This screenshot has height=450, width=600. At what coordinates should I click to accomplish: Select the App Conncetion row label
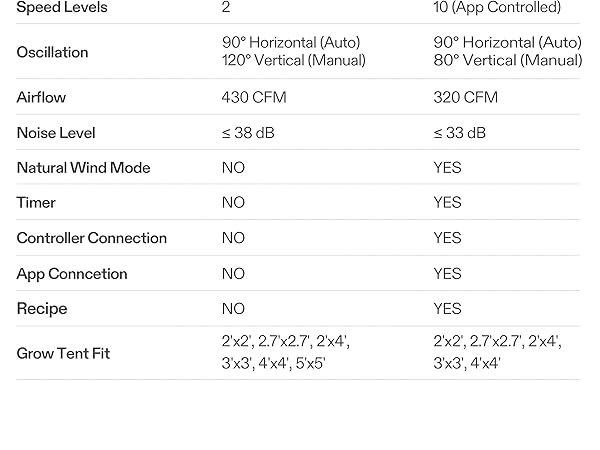coord(72,273)
